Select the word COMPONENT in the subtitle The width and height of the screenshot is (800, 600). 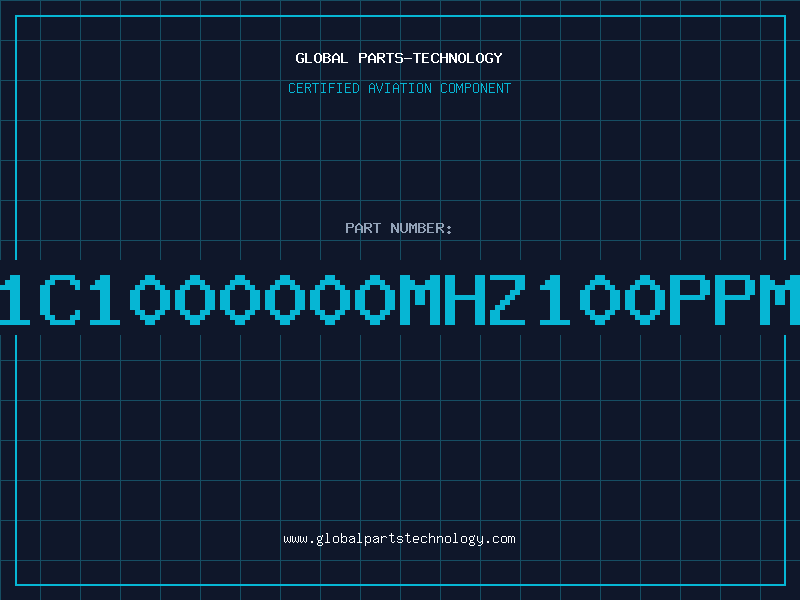point(476,88)
